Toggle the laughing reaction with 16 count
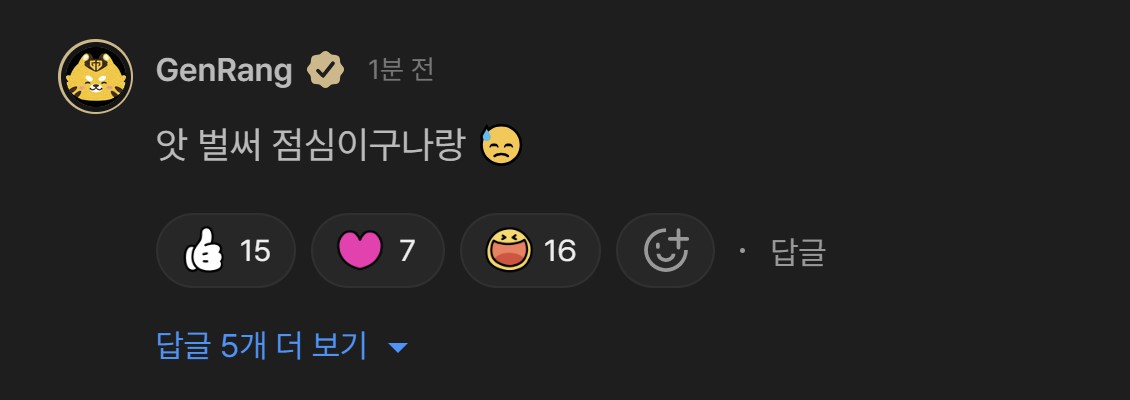The height and width of the screenshot is (400, 1130). (530, 250)
